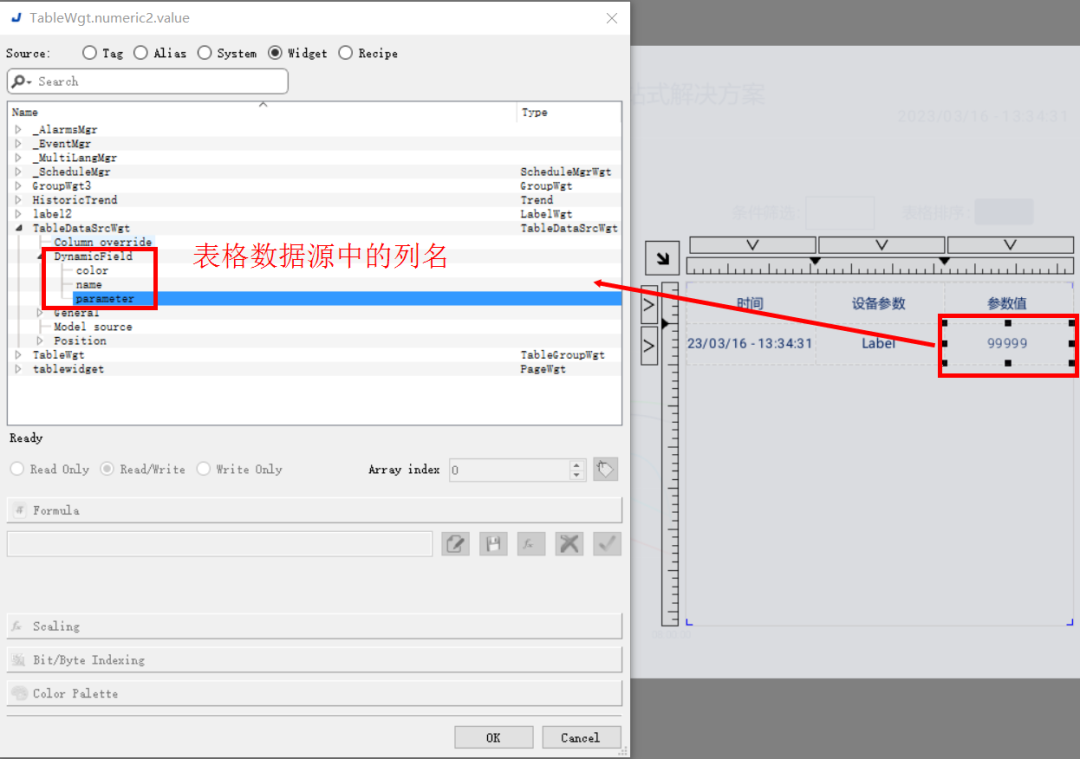Open the search magnifier options dropdown
1080x759 pixels.
pos(21,81)
